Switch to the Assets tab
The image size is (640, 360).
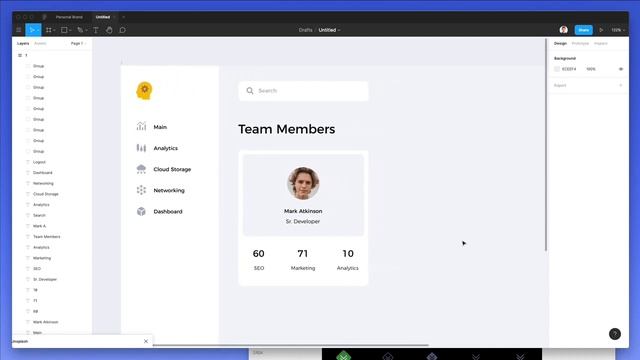(40, 43)
